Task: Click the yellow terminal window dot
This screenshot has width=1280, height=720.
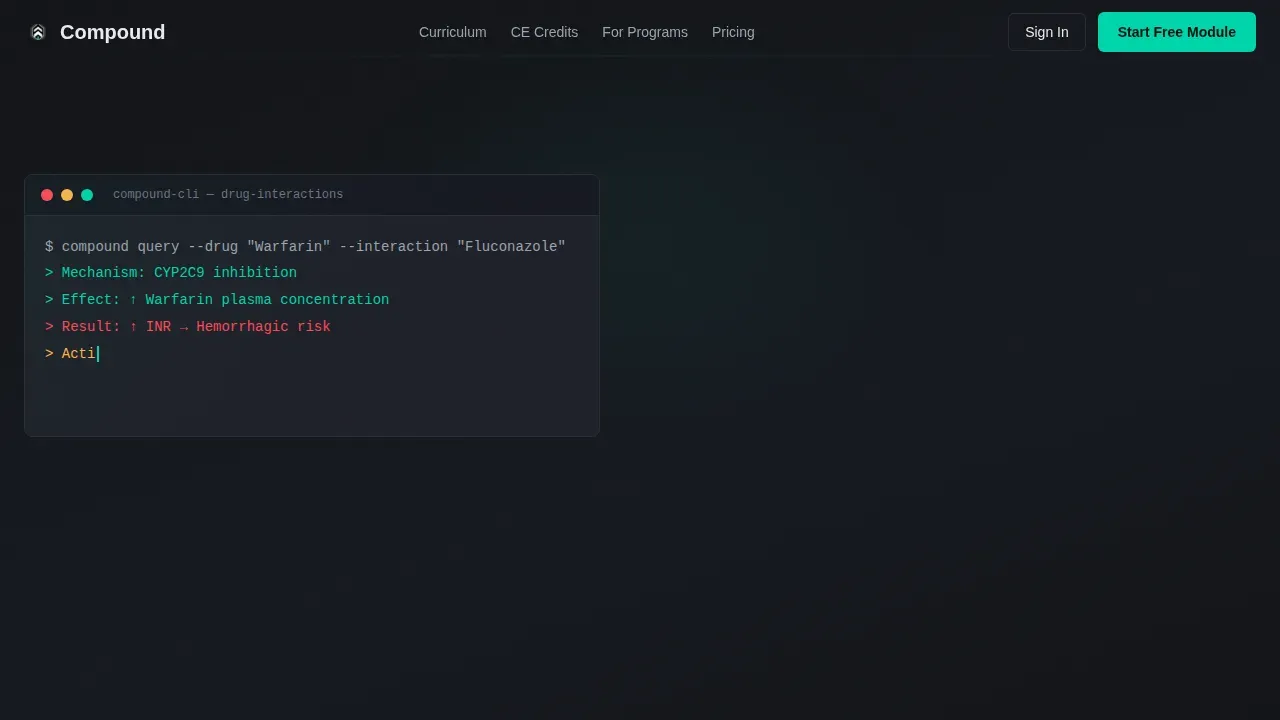Action: tap(67, 195)
